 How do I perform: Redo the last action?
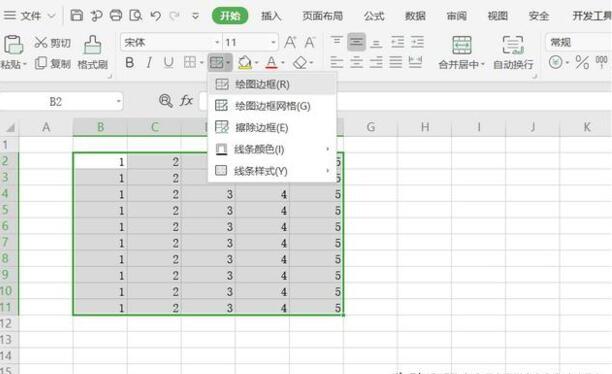tap(174, 16)
